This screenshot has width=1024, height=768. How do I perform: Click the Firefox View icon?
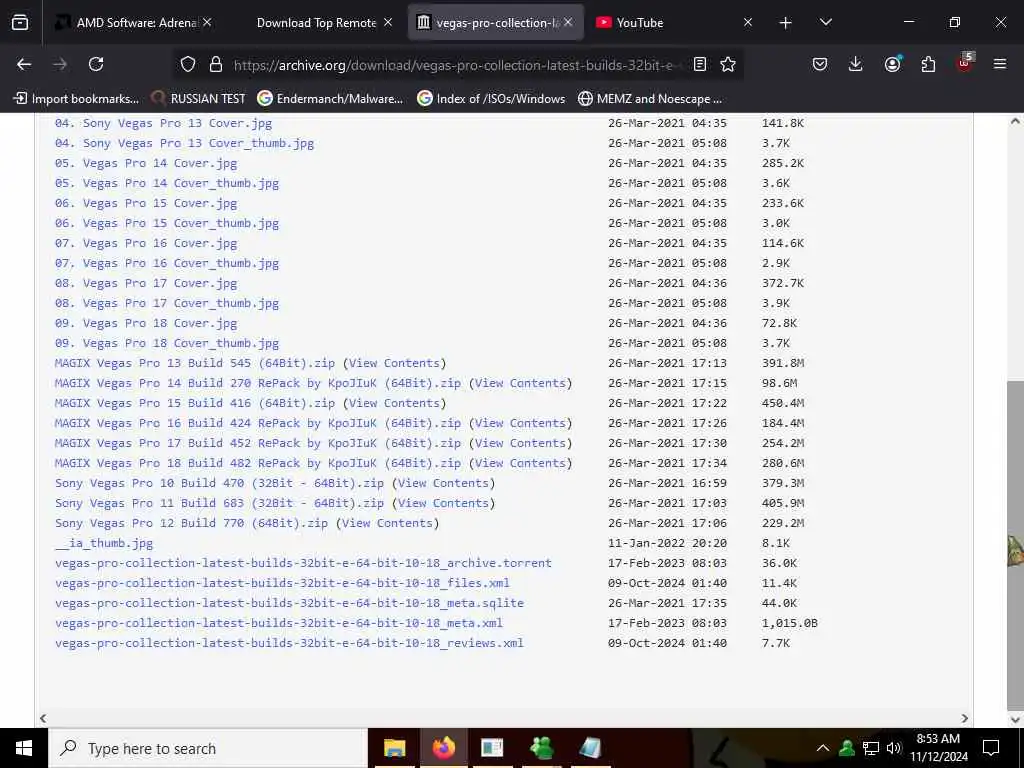pyautogui.click(x=20, y=22)
